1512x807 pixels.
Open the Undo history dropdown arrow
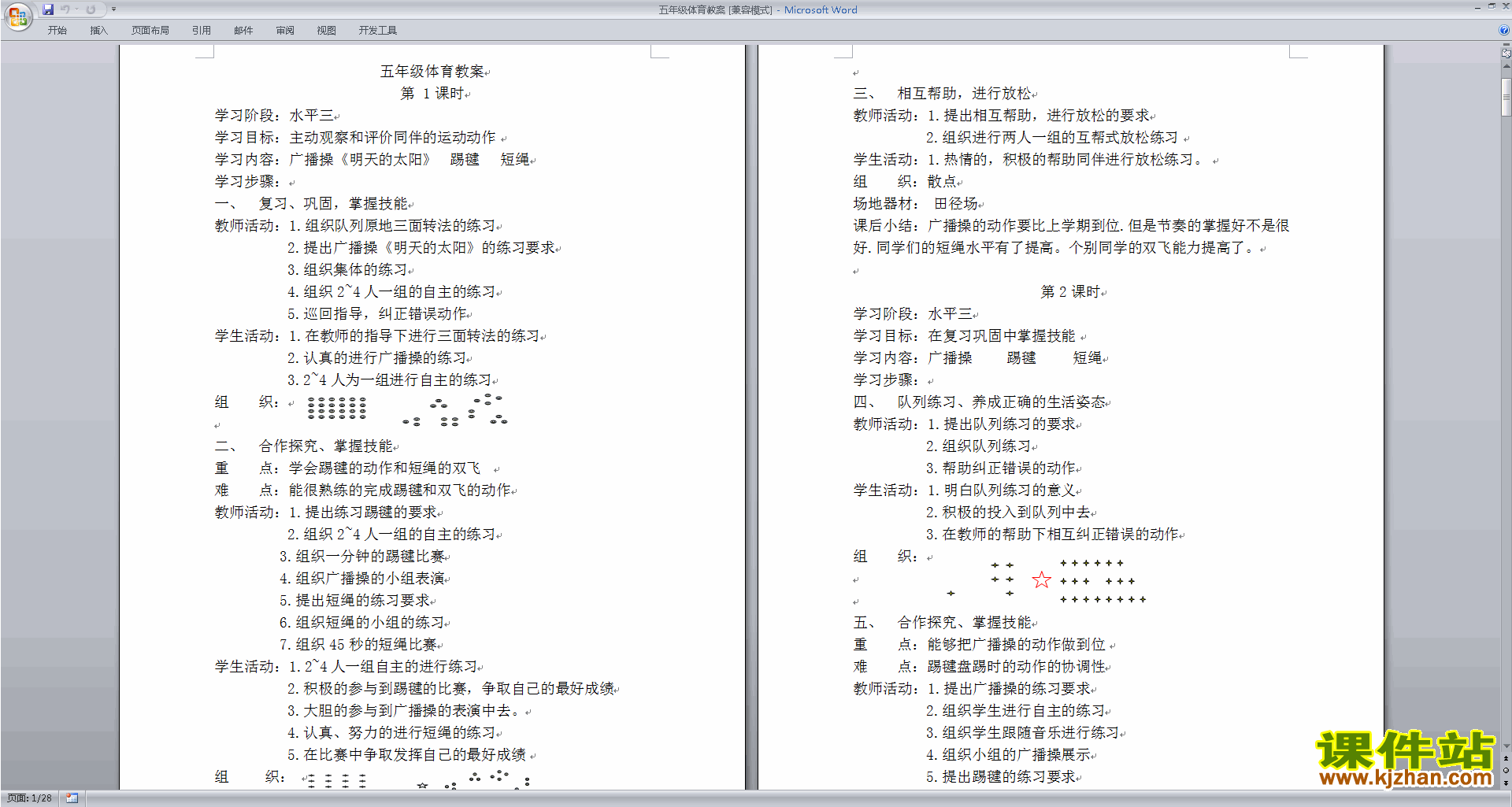pyautogui.click(x=76, y=9)
